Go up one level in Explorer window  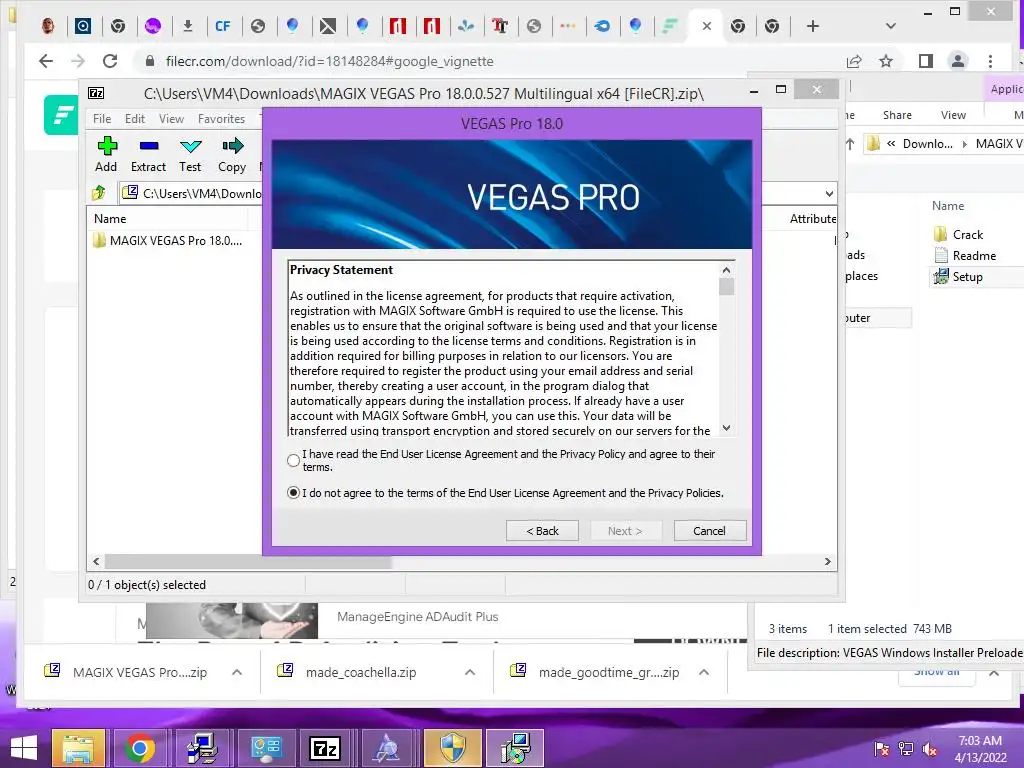(x=850, y=144)
